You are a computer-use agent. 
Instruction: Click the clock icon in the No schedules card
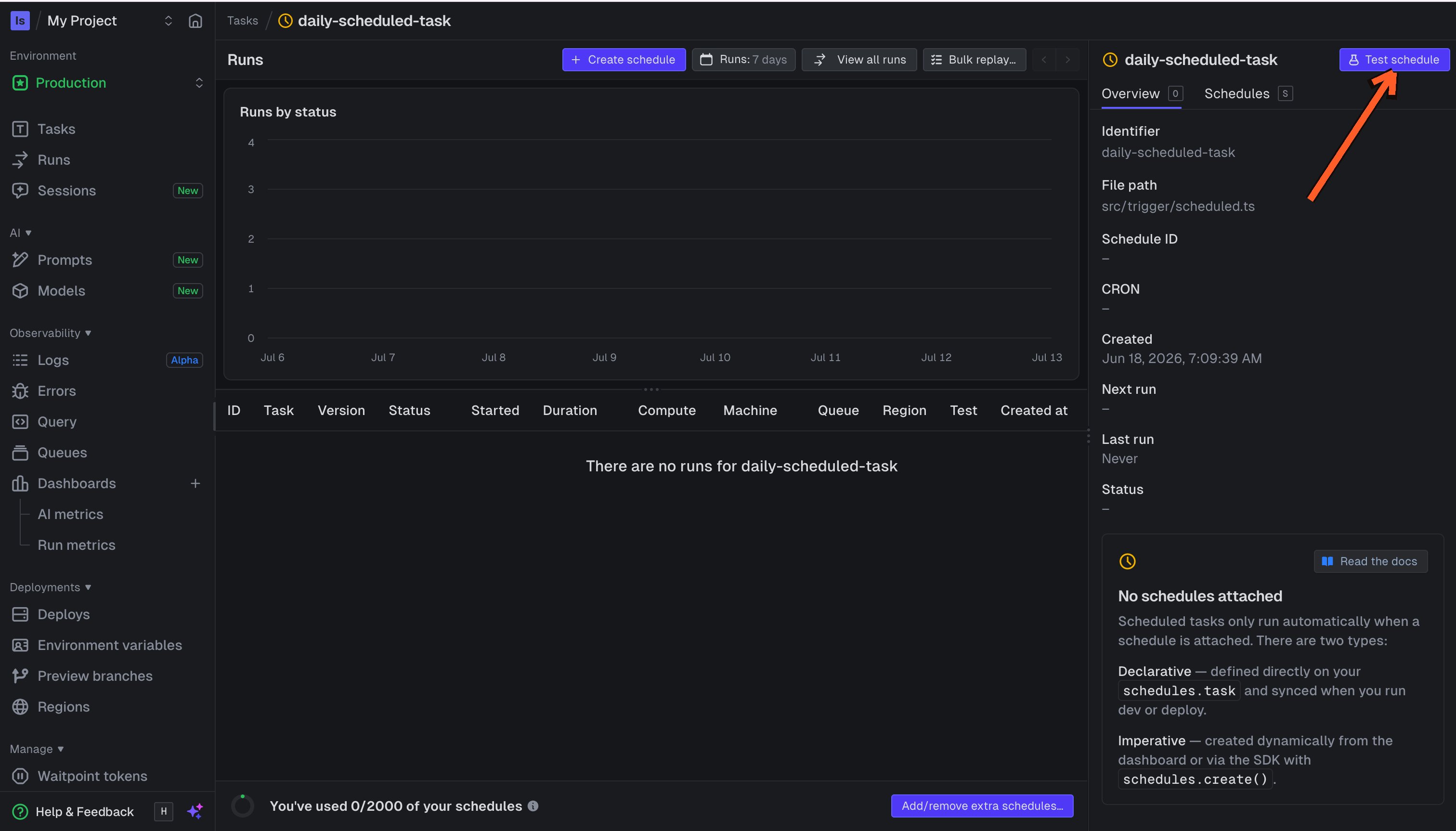[x=1127, y=561]
